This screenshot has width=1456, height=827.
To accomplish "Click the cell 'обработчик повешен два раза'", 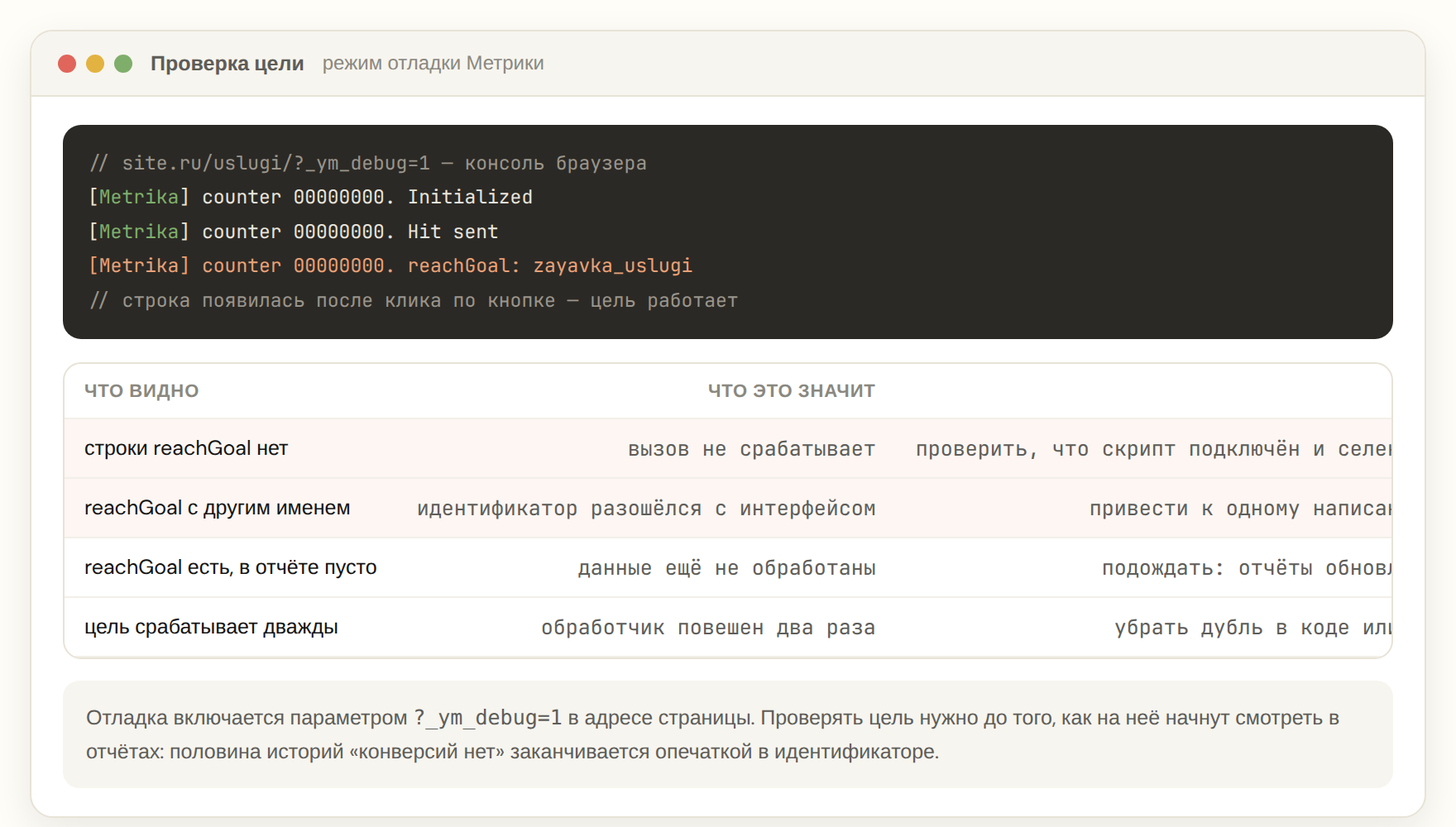I will (709, 628).
